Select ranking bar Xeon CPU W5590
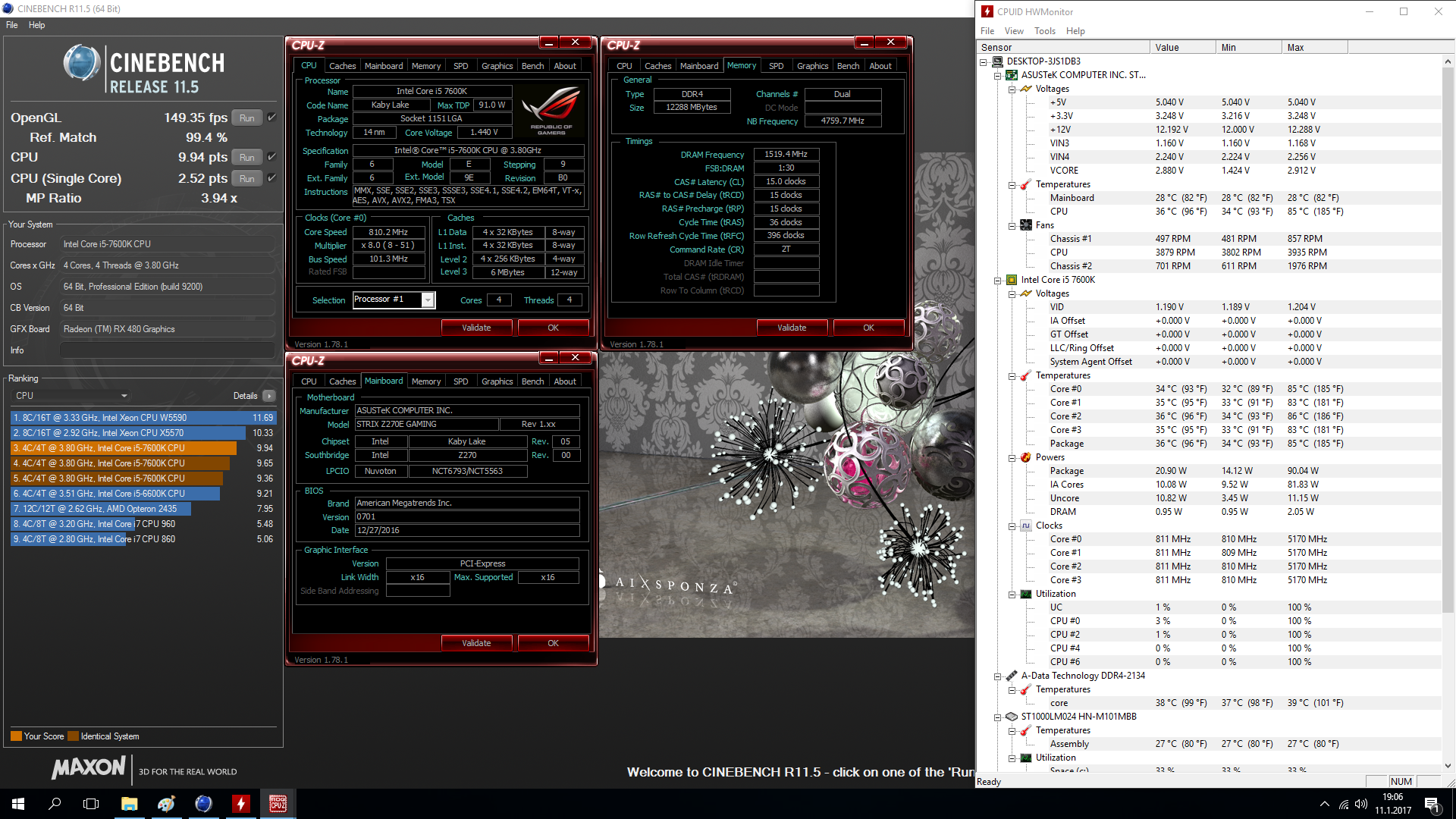This screenshot has width=1456, height=819. 143,418
